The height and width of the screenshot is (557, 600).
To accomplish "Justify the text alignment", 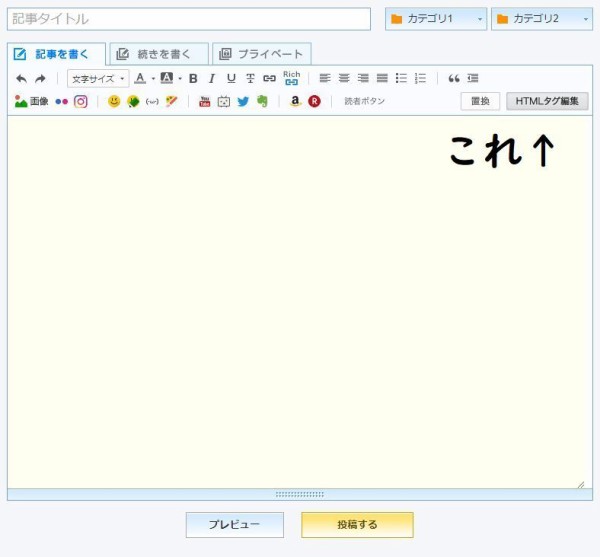I will [x=382, y=78].
